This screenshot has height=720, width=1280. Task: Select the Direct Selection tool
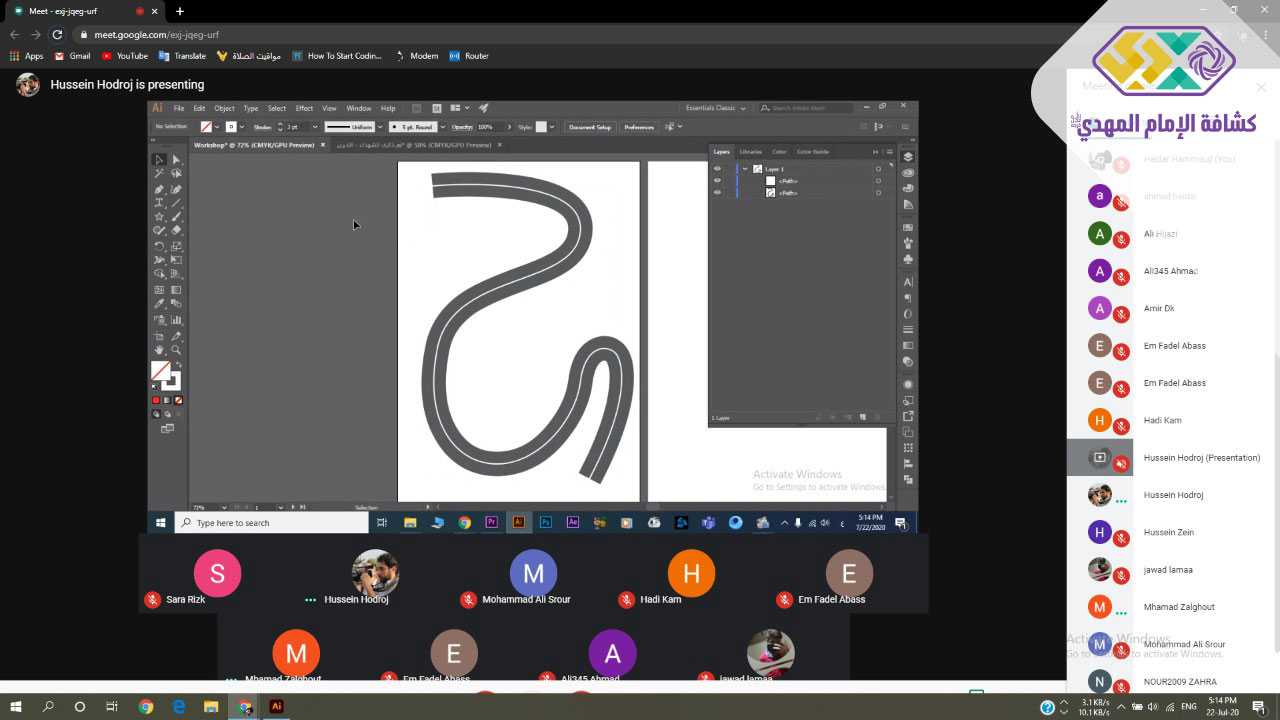coord(176,160)
